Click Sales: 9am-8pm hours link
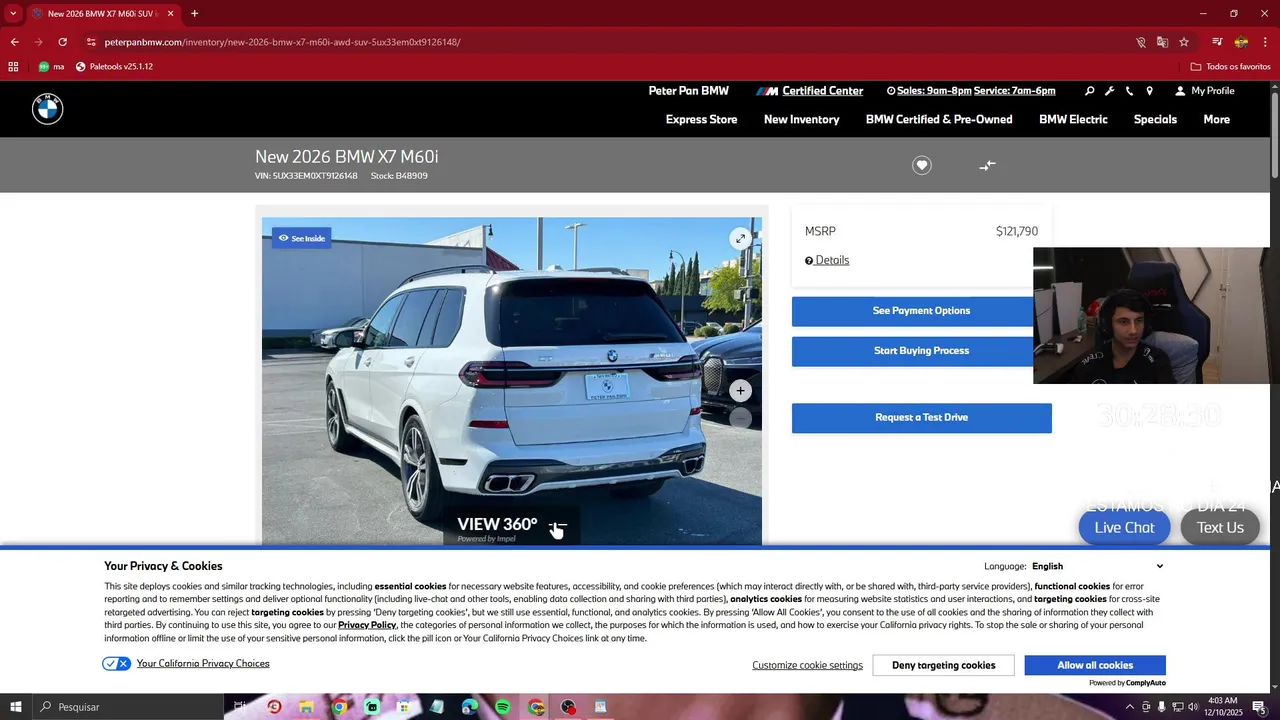Viewport: 1280px width, 720px height. click(x=934, y=91)
